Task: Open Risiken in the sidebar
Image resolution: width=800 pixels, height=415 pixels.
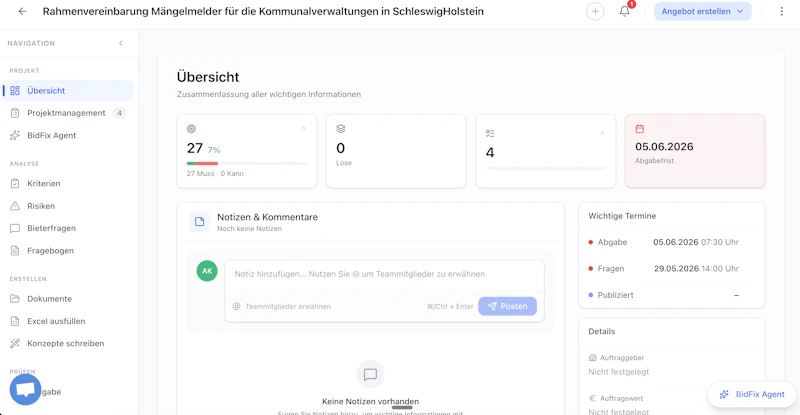Action: (x=68, y=206)
